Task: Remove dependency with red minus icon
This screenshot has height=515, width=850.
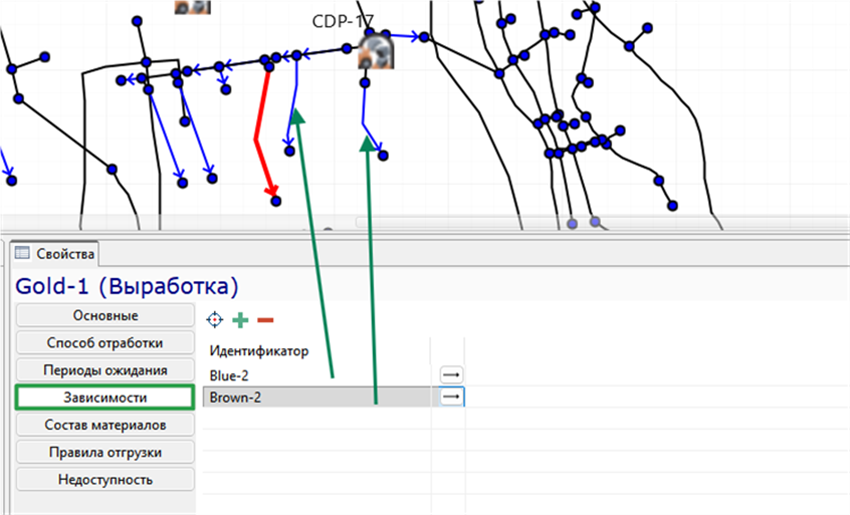Action: point(265,320)
